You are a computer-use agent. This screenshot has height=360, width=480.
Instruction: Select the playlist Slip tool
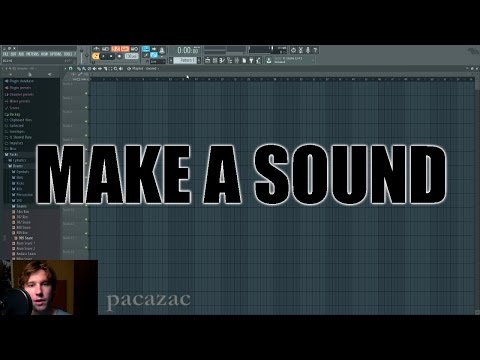pyautogui.click(x=99, y=68)
